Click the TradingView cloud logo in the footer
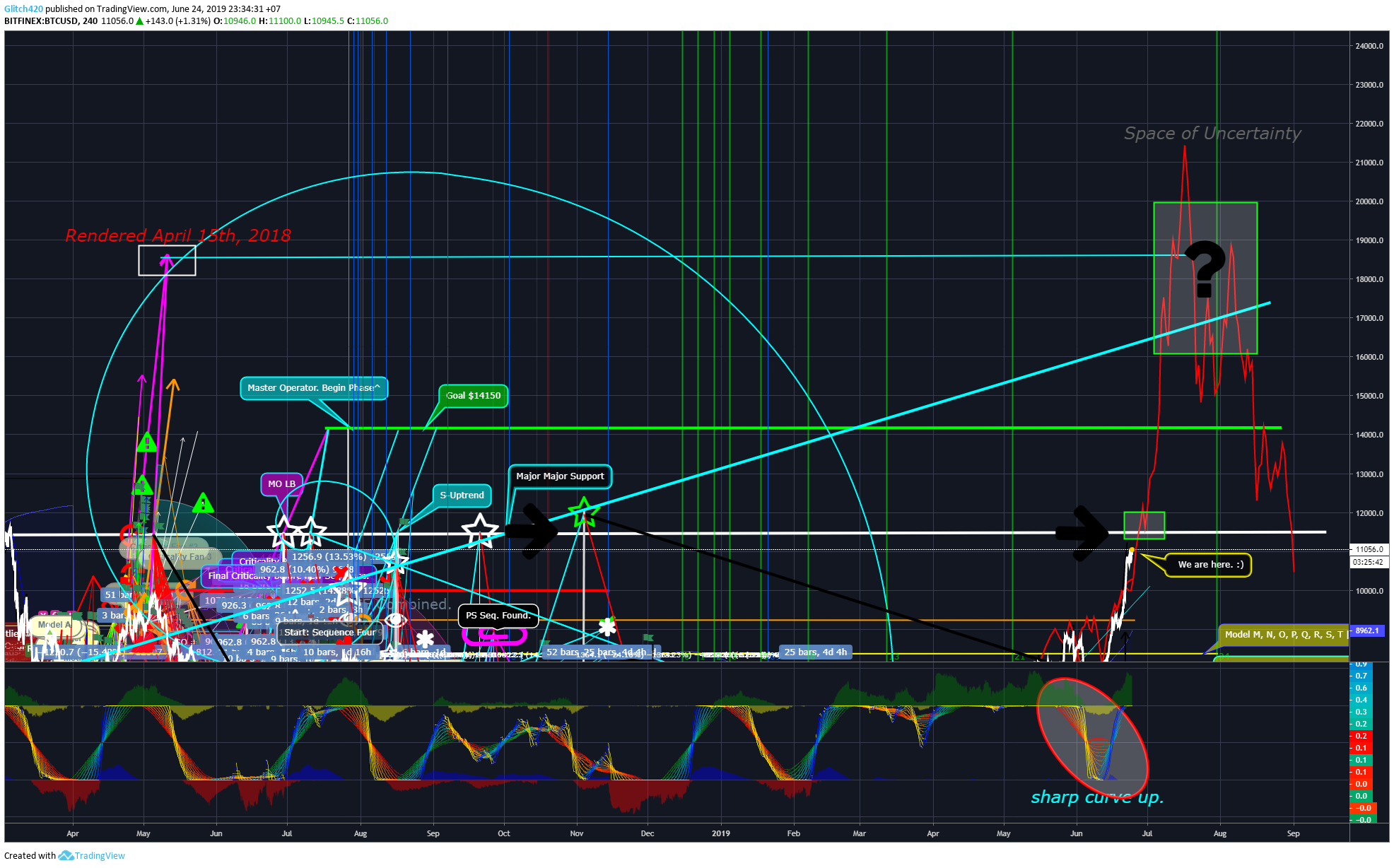Viewport: 1394px width, 868px height. (66, 855)
